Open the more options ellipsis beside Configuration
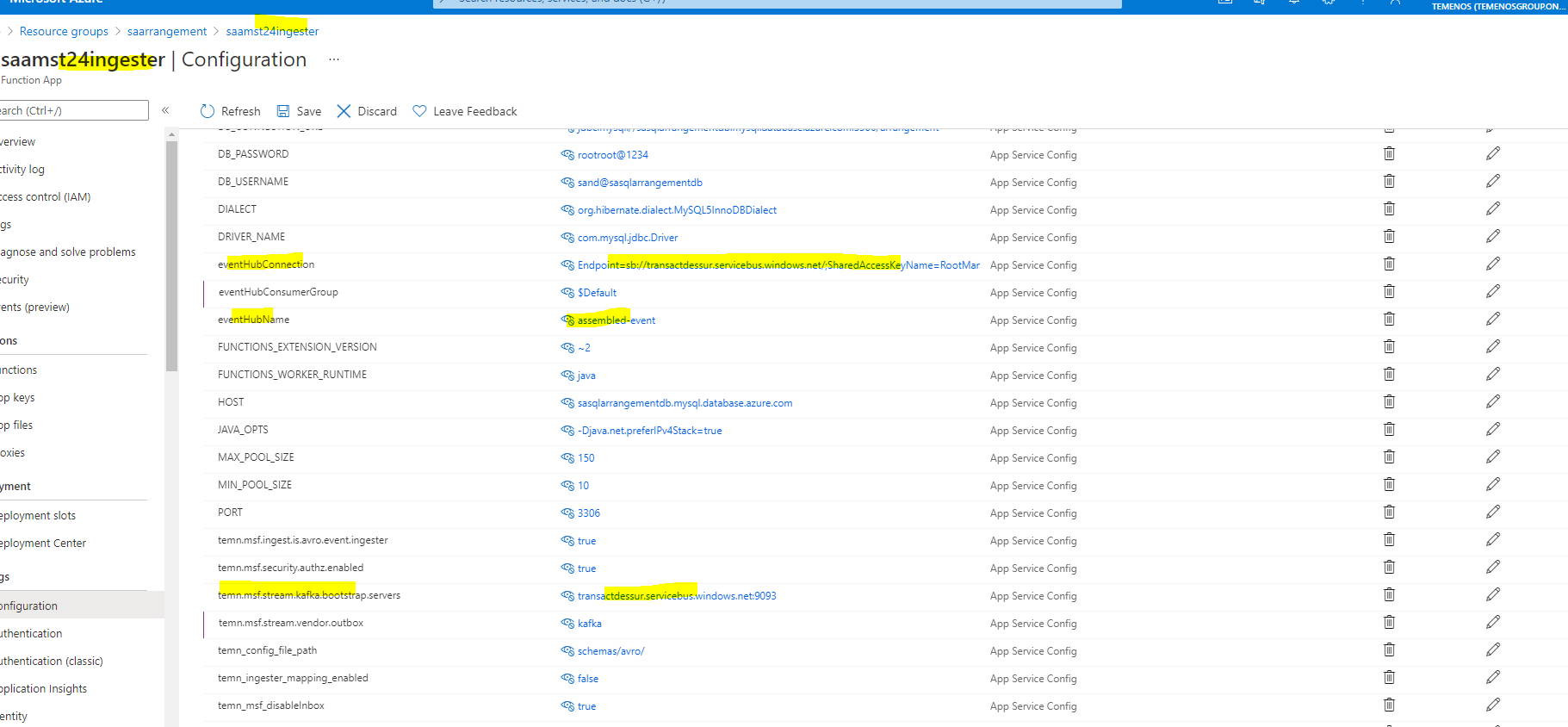This screenshot has height=727, width=1568. coord(334,59)
